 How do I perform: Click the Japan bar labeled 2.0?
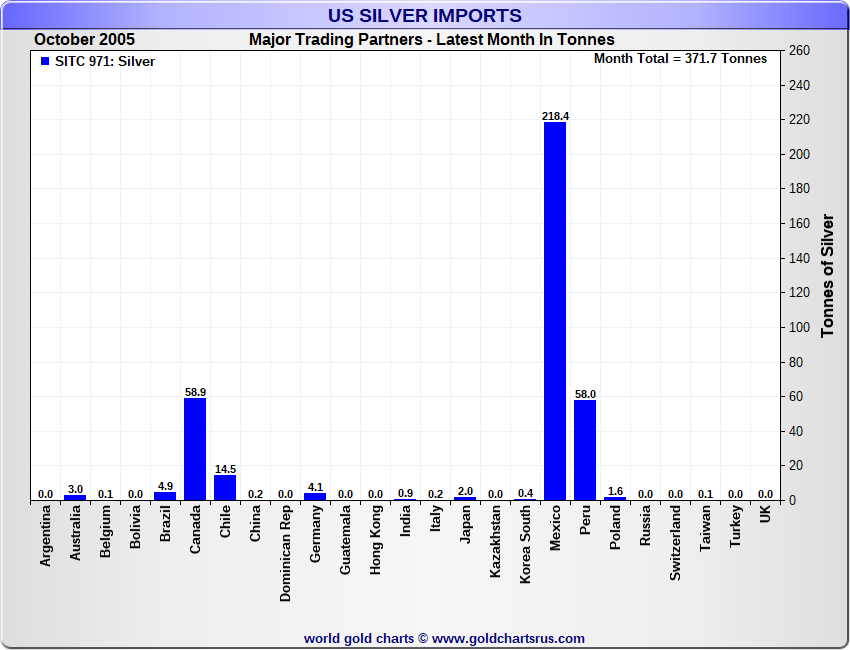pyautogui.click(x=465, y=498)
